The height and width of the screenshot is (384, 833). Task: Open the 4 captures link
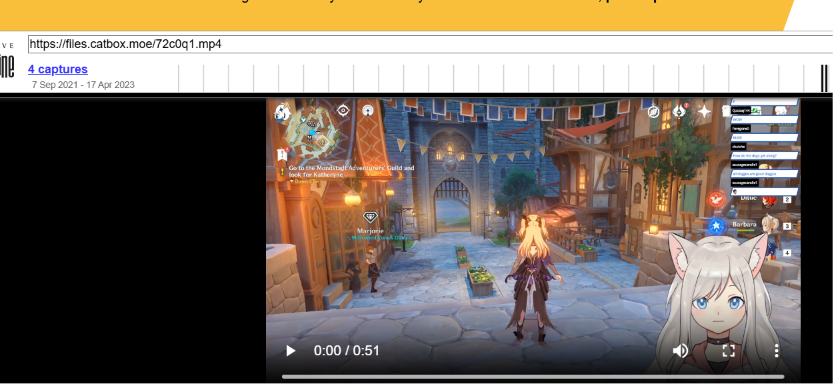(58, 69)
